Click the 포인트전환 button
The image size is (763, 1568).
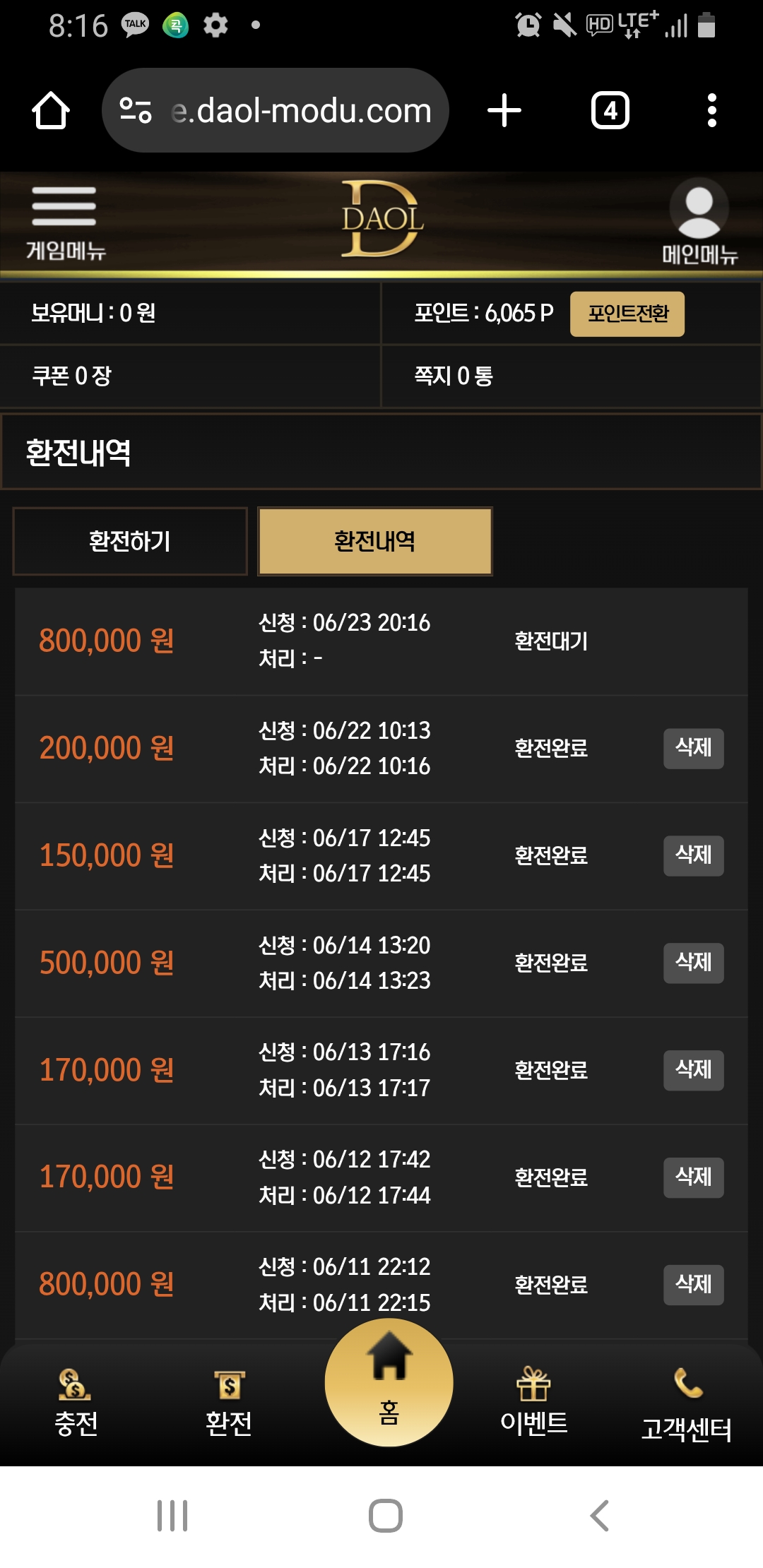point(627,314)
